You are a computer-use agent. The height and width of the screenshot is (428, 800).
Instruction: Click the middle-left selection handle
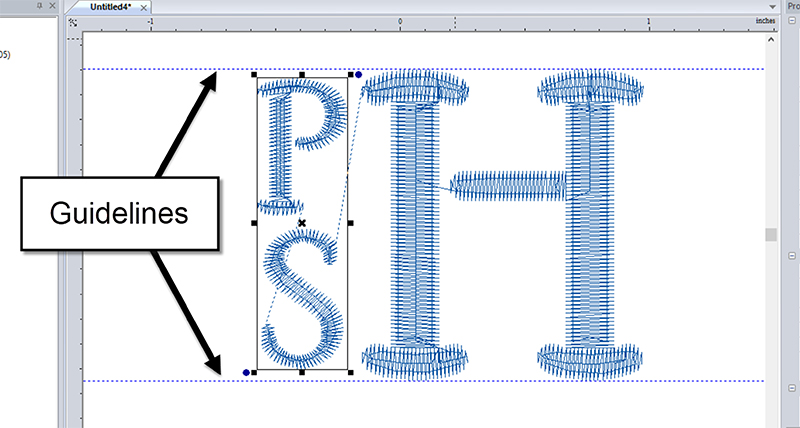coord(254,223)
